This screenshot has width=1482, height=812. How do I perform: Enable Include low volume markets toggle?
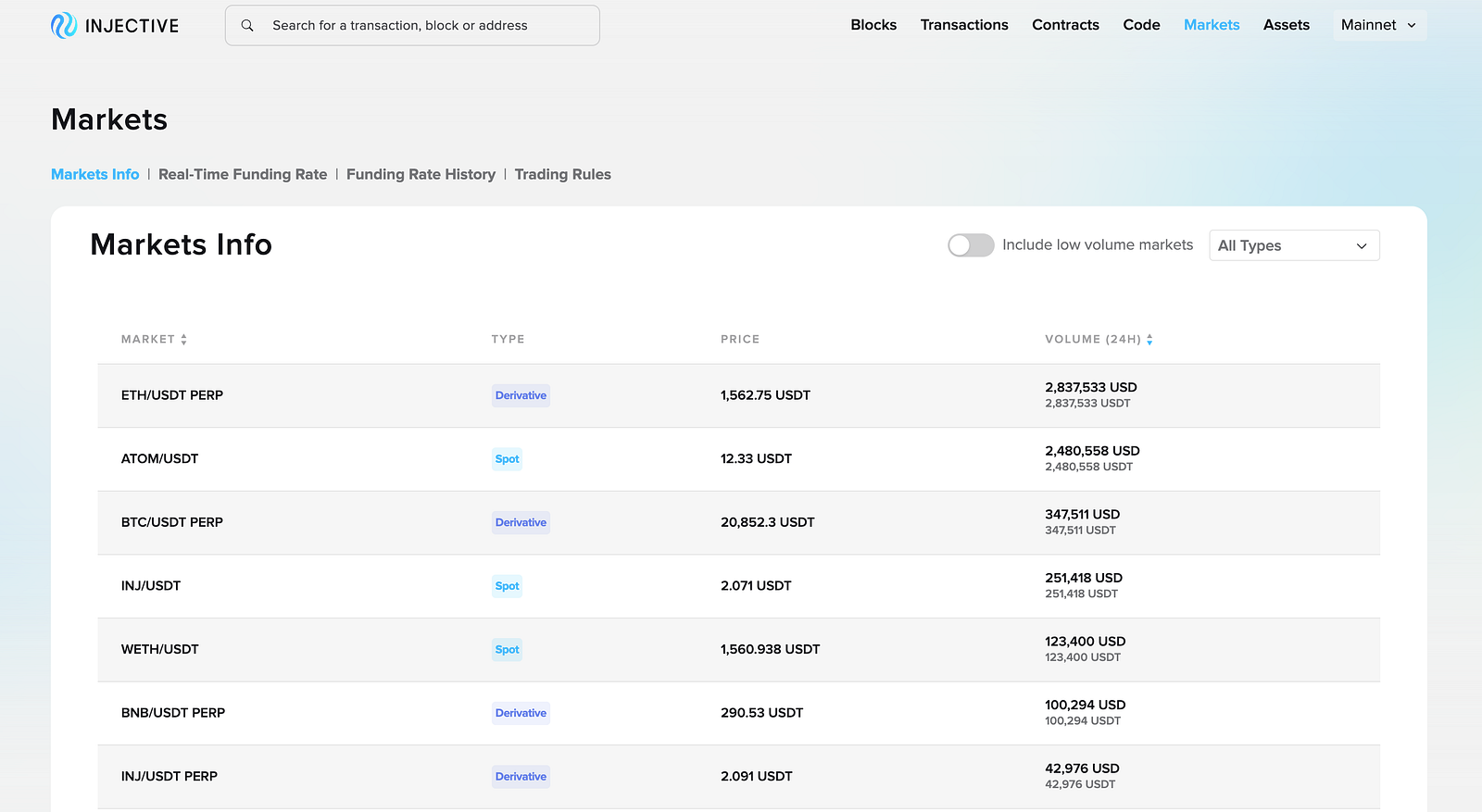click(971, 245)
